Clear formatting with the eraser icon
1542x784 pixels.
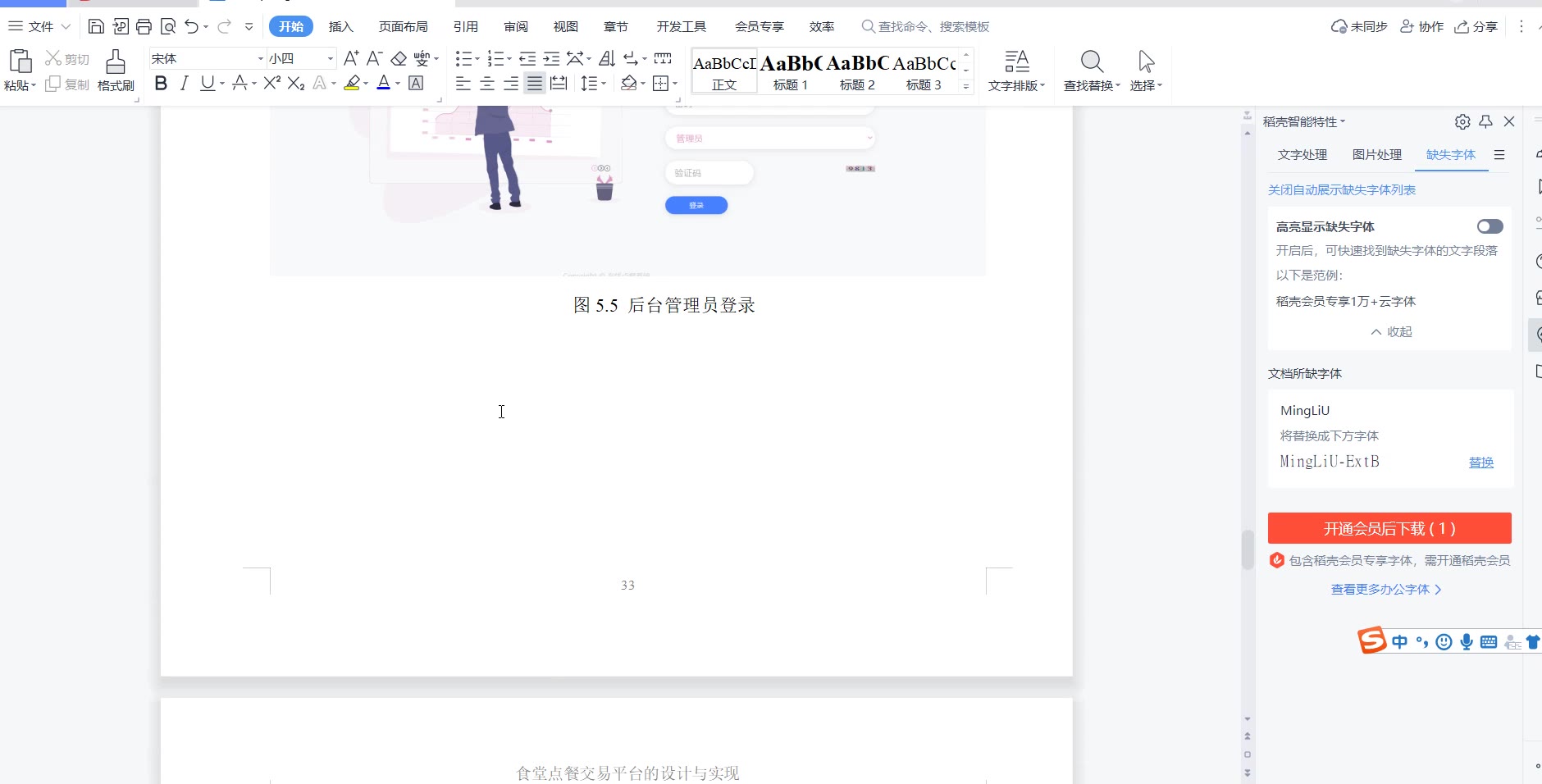[399, 58]
